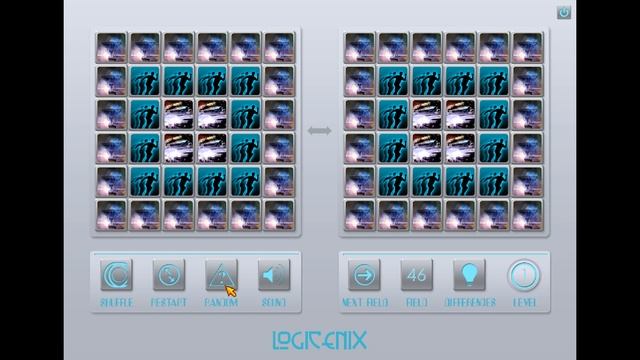Select the bottom-left corner tile in the left grid
Image resolution: width=640 pixels, height=360 pixels.
pyautogui.click(x=111, y=215)
